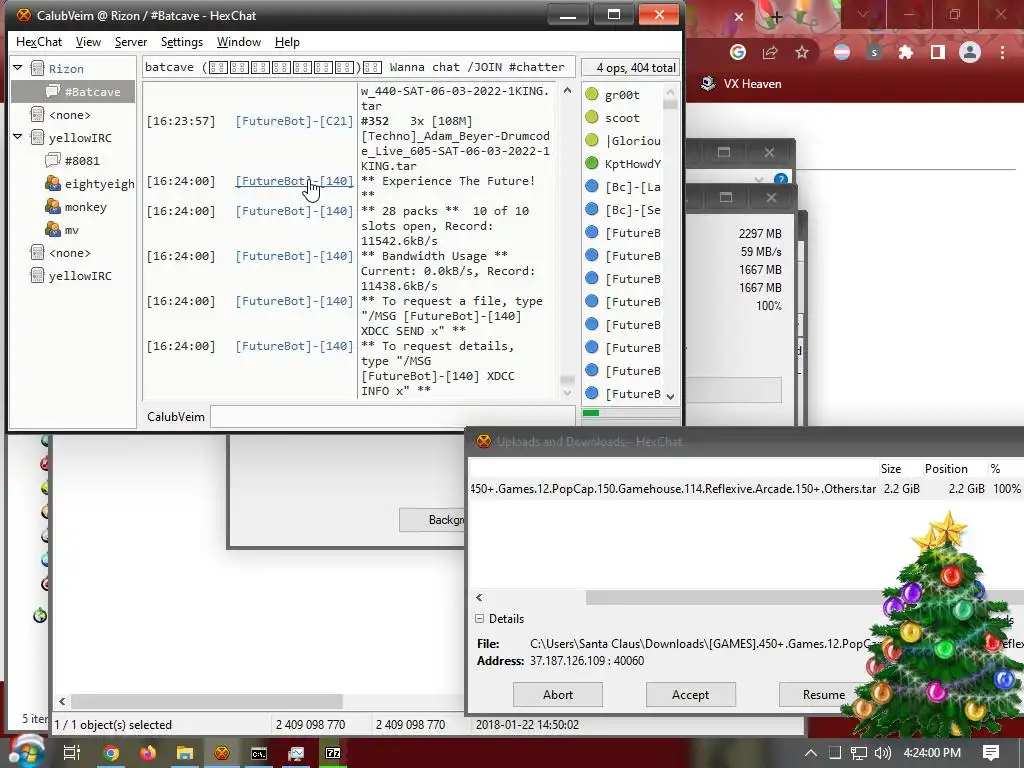Select the Games.12.PopCap tar download row
The height and width of the screenshot is (768, 1024).
pos(746,488)
